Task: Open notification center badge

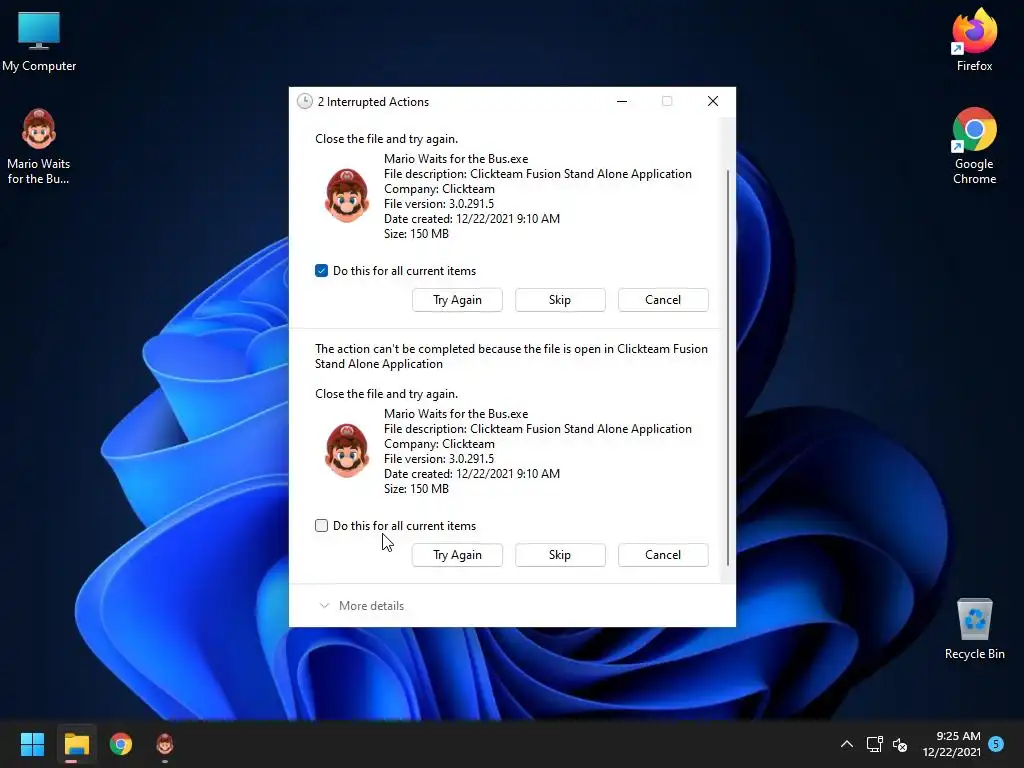Action: [995, 744]
